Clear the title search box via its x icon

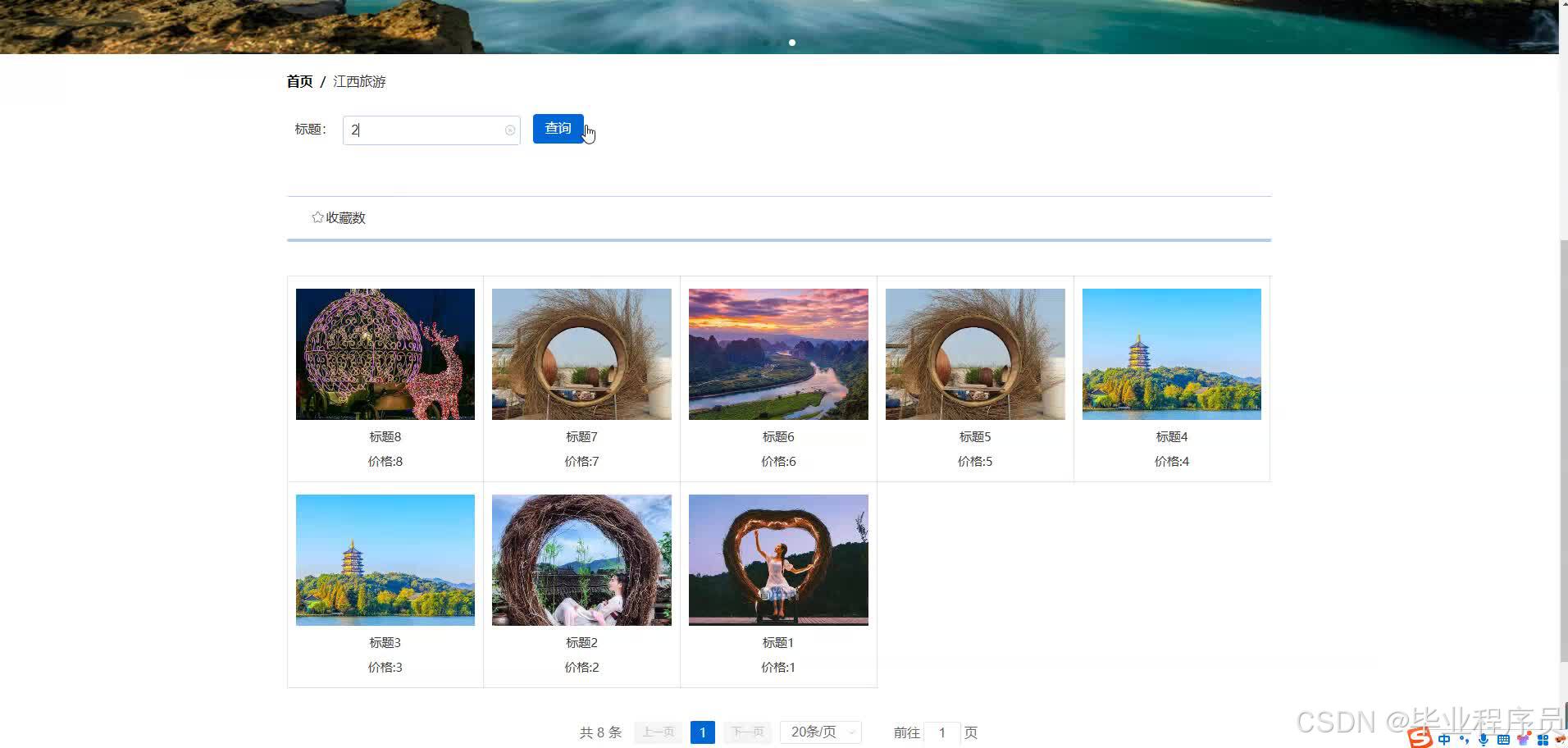pos(510,130)
